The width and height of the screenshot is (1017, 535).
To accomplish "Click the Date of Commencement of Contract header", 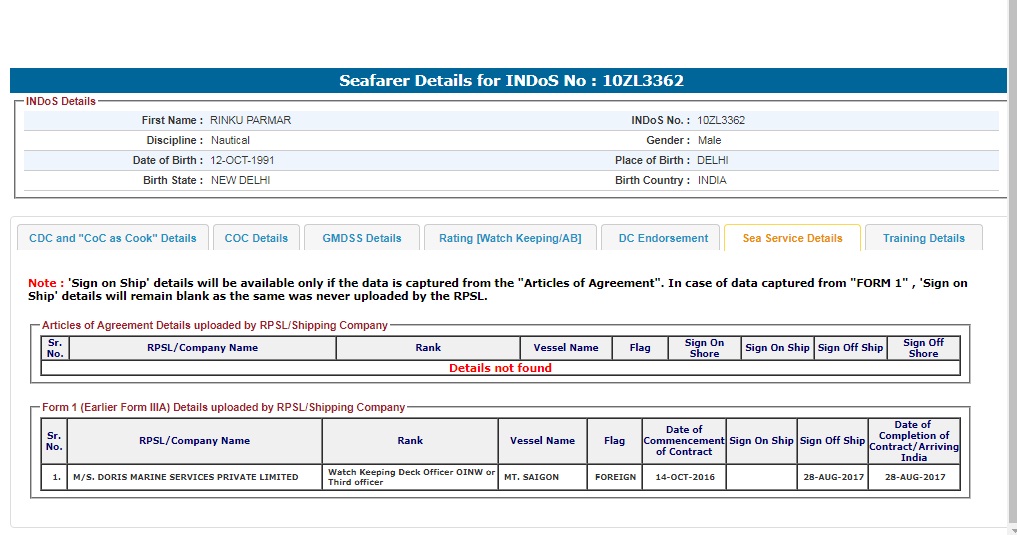I will tap(684, 440).
